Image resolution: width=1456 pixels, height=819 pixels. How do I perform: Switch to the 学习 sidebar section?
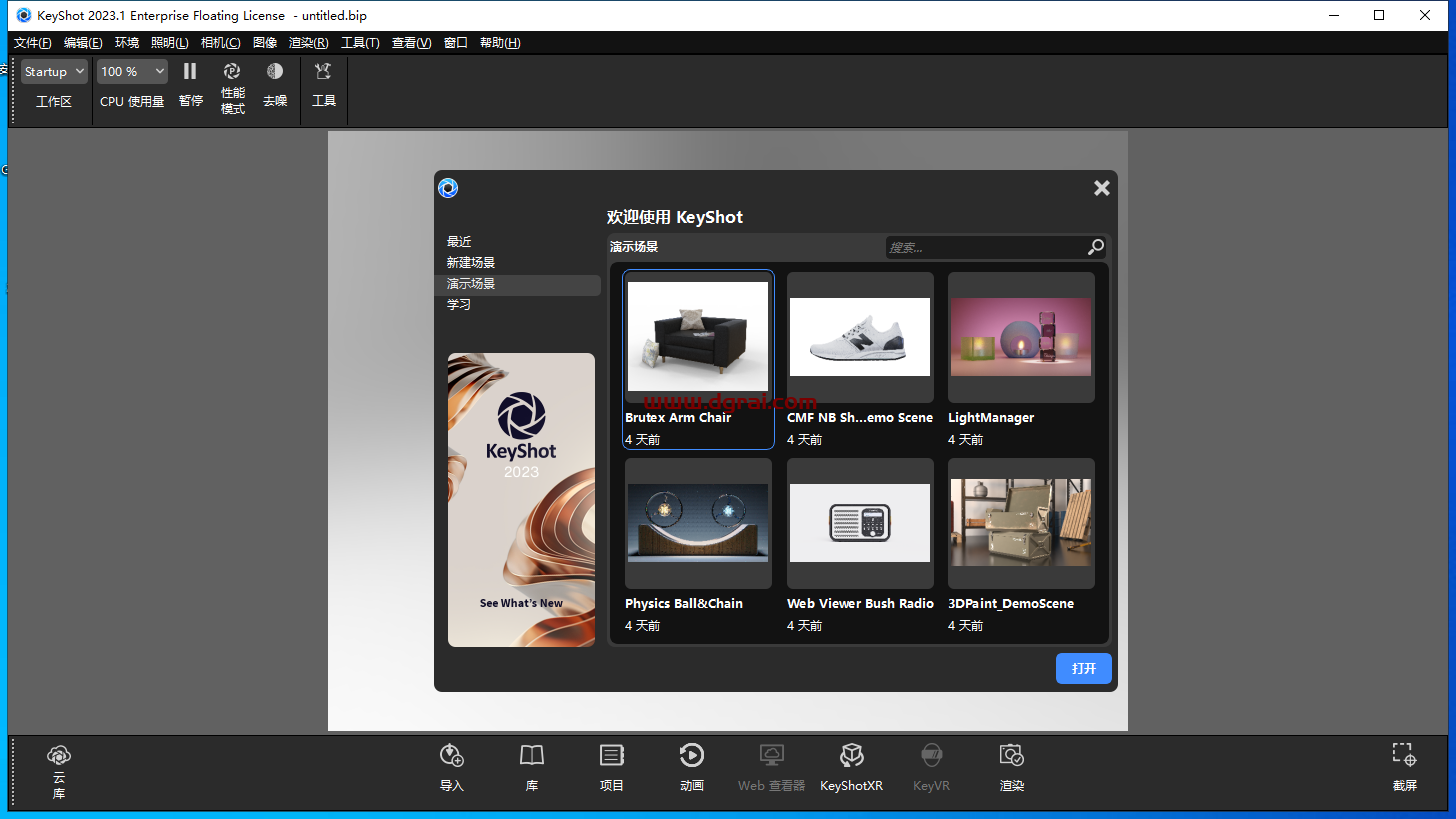click(458, 304)
